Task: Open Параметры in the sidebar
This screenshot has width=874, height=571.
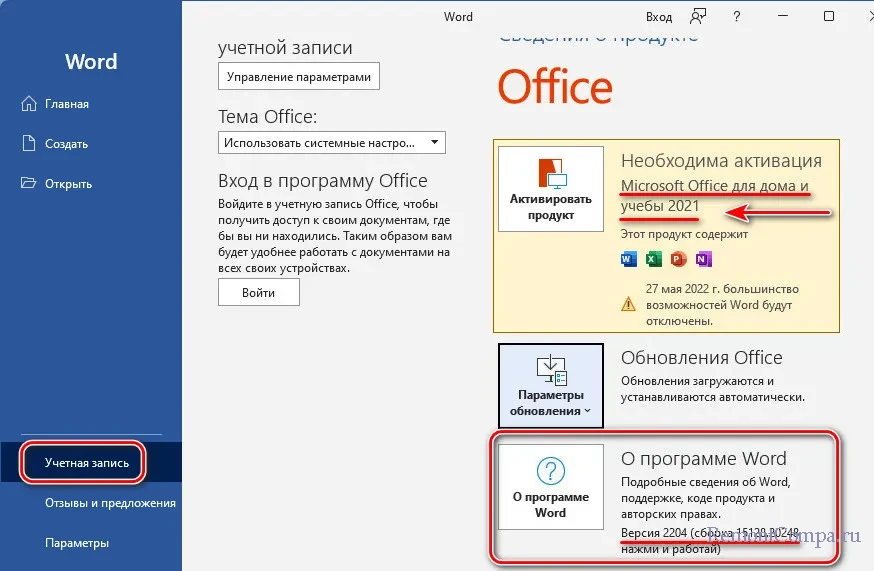Action: (76, 543)
